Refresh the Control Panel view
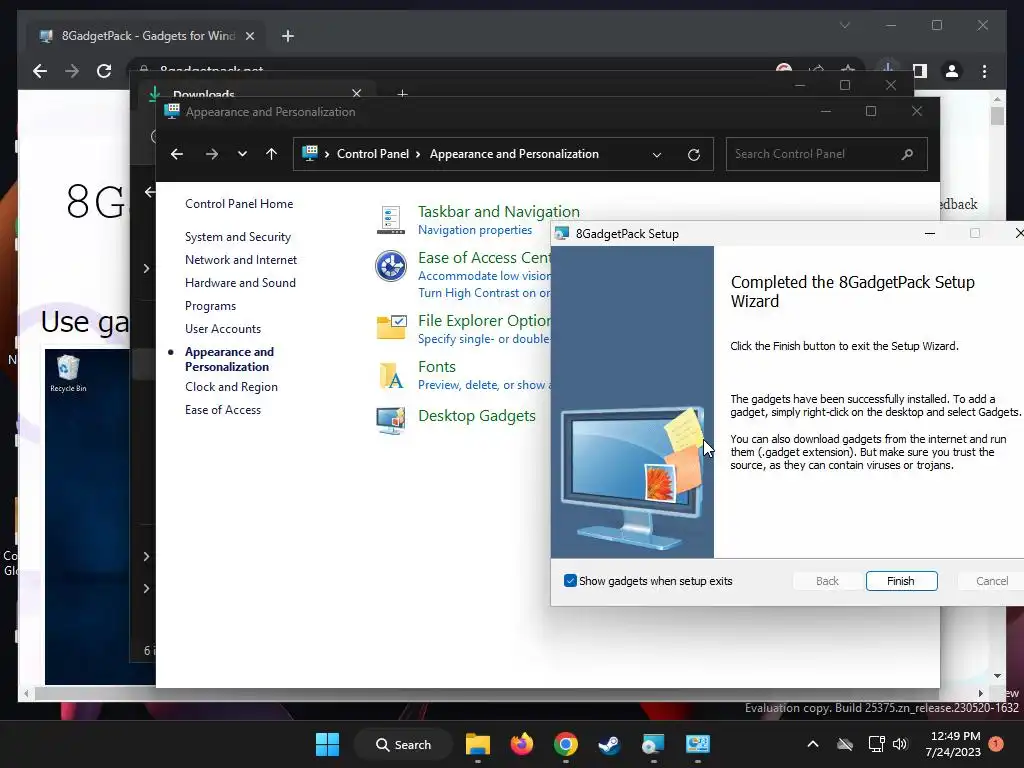Image resolution: width=1024 pixels, height=768 pixels. point(694,155)
